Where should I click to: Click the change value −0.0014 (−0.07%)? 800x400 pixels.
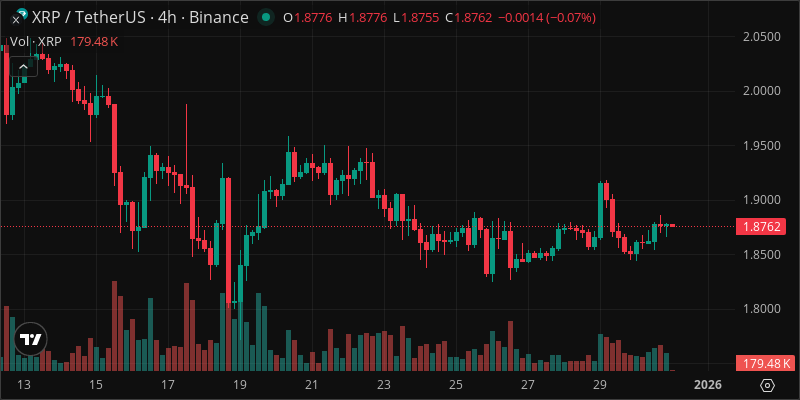547,18
